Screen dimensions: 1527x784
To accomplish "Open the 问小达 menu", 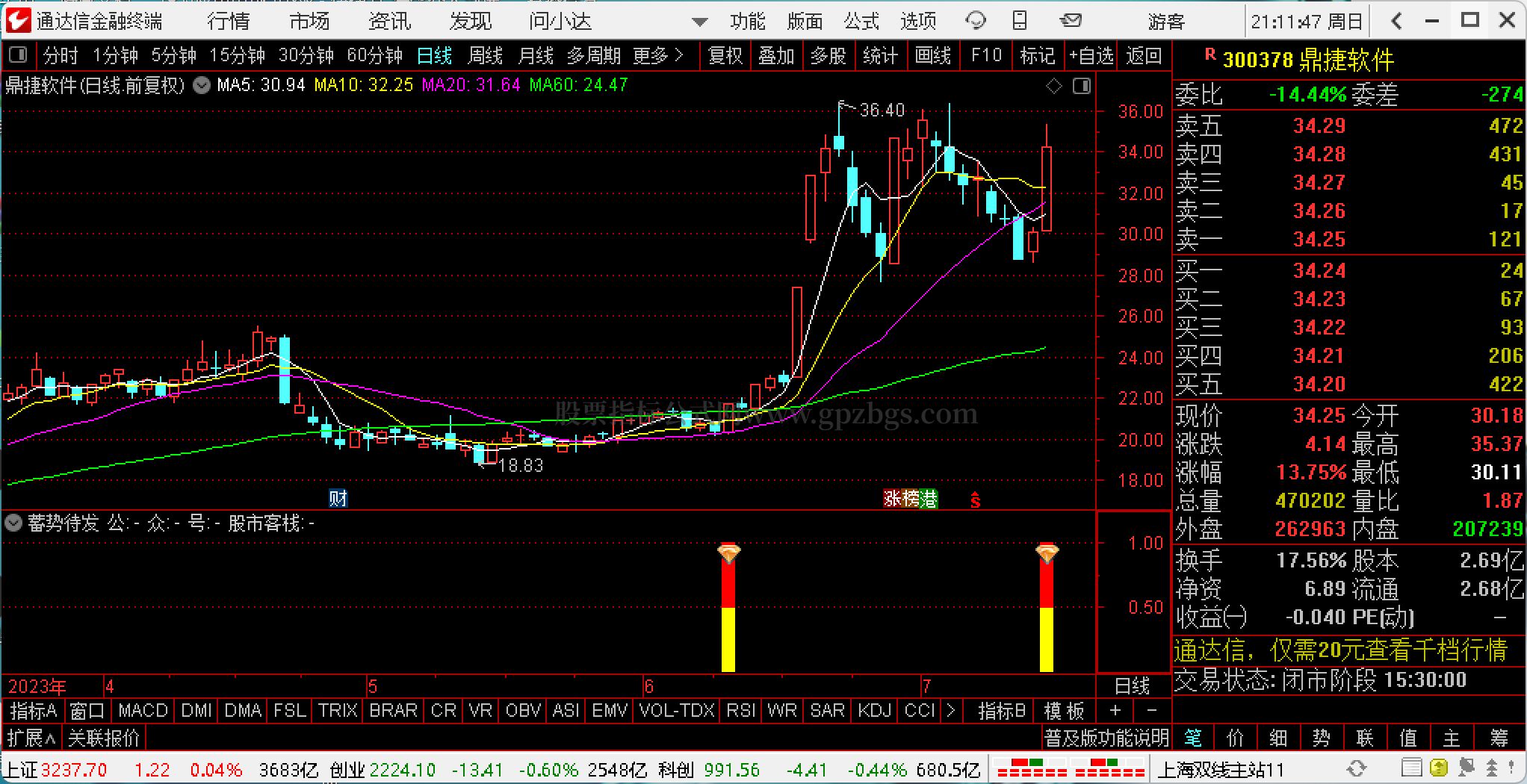I will [560, 21].
